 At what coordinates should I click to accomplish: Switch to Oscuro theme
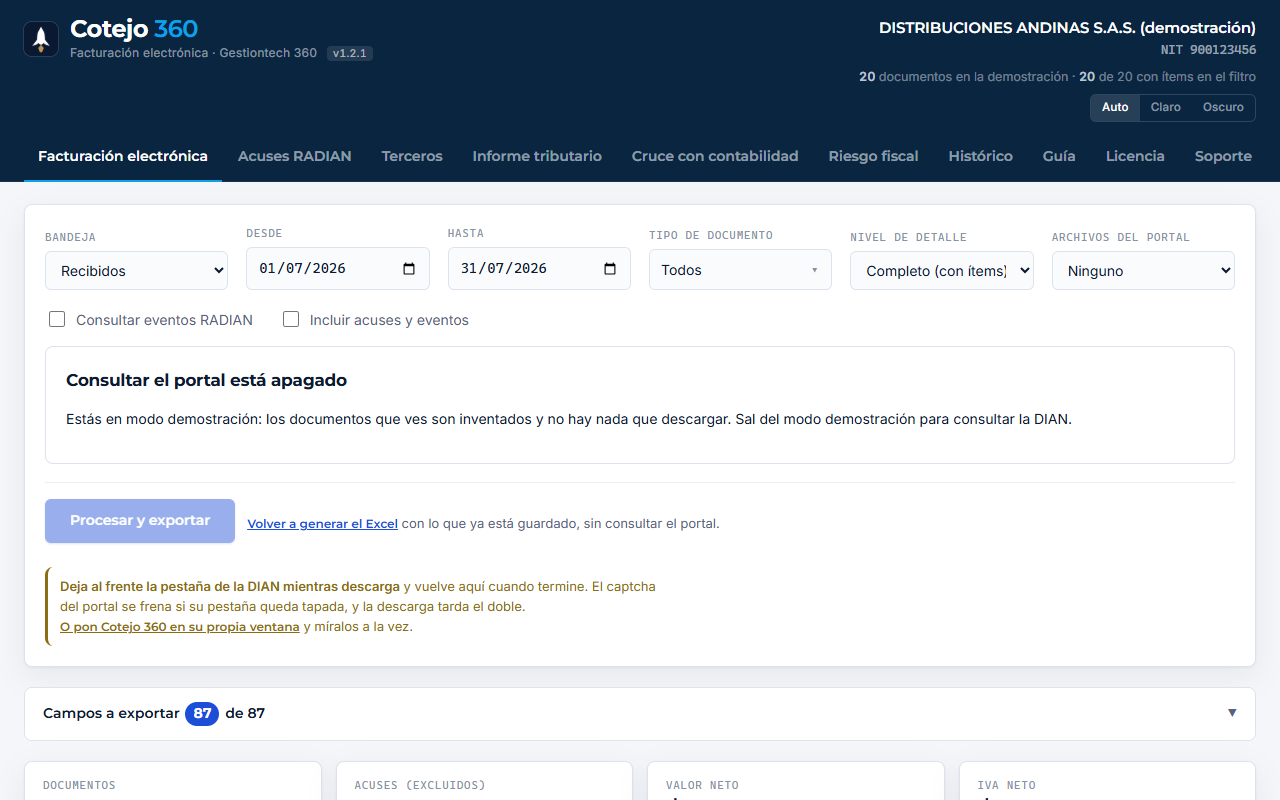pos(1223,107)
